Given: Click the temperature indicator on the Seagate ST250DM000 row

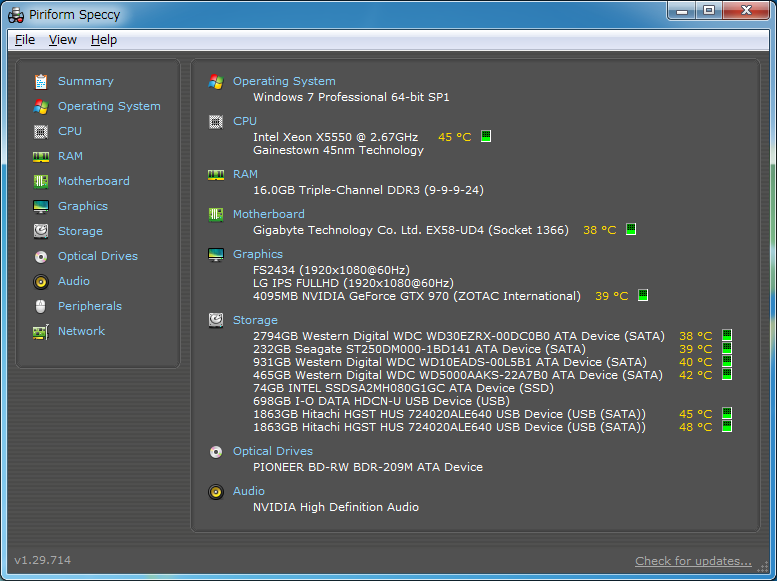Looking at the screenshot, I should (727, 348).
